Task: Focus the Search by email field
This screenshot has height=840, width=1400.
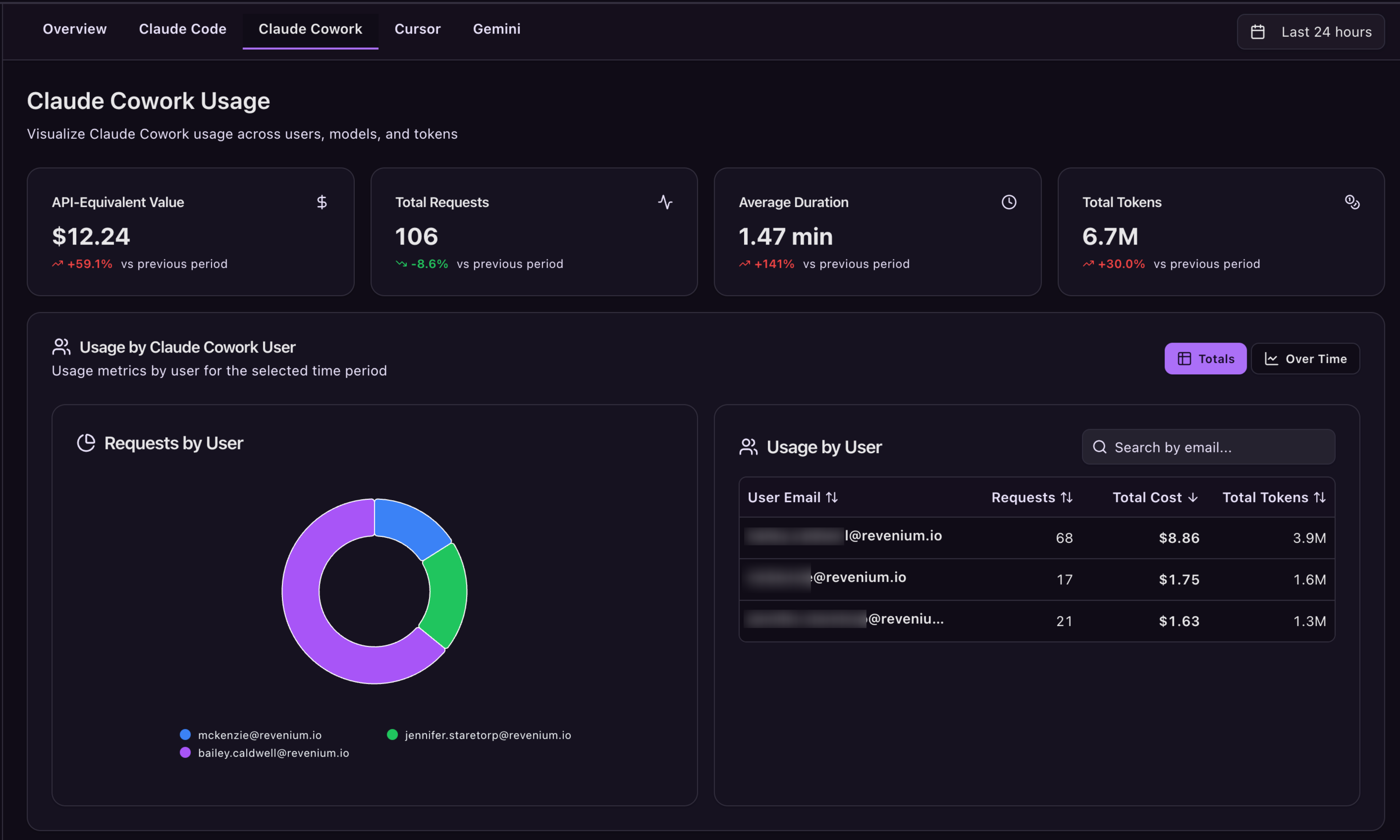Action: pyautogui.click(x=1217, y=447)
